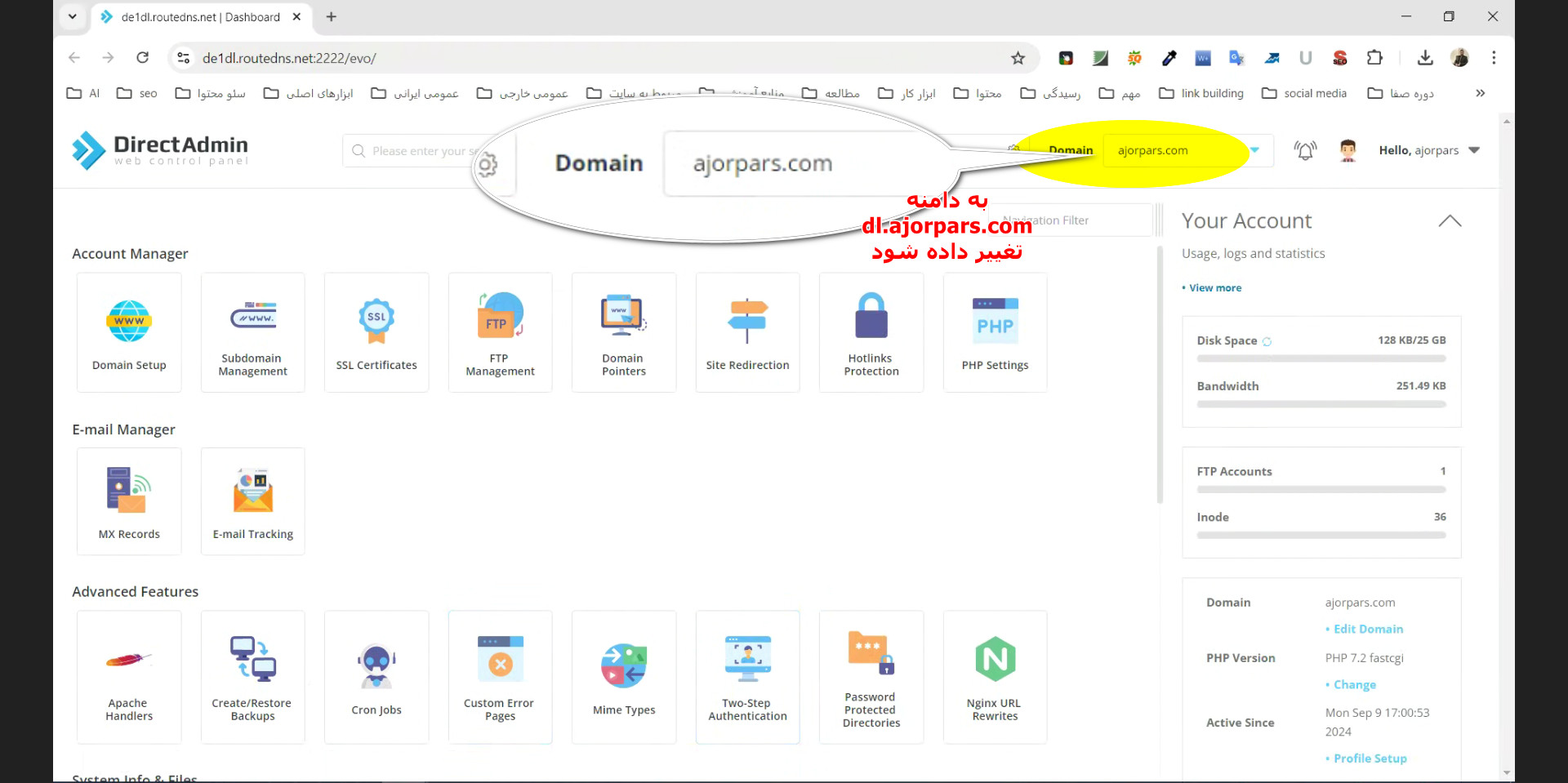Expand the ajorpars.com domain dropdown
This screenshot has height=783, width=1568.
(x=1254, y=150)
